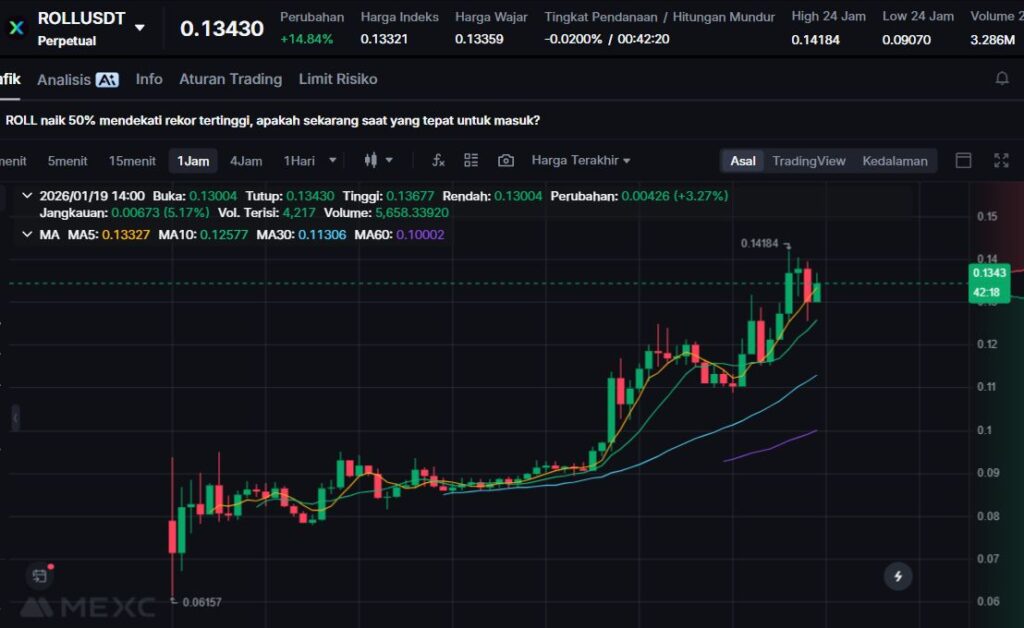
Task: Click the chart layout grid icon
Action: [471, 160]
